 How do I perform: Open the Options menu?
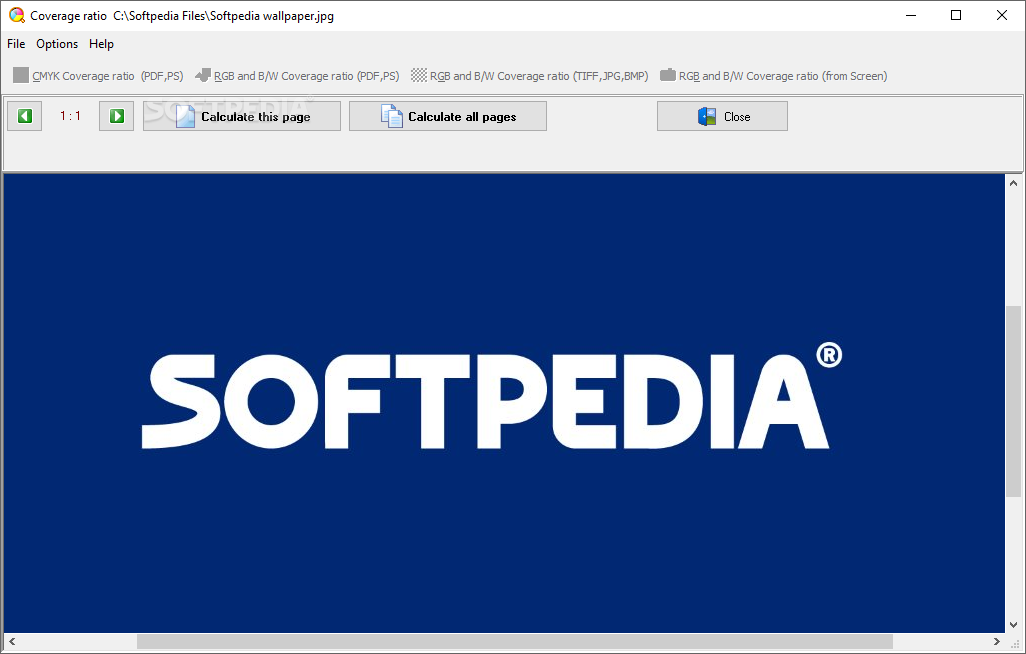click(57, 44)
